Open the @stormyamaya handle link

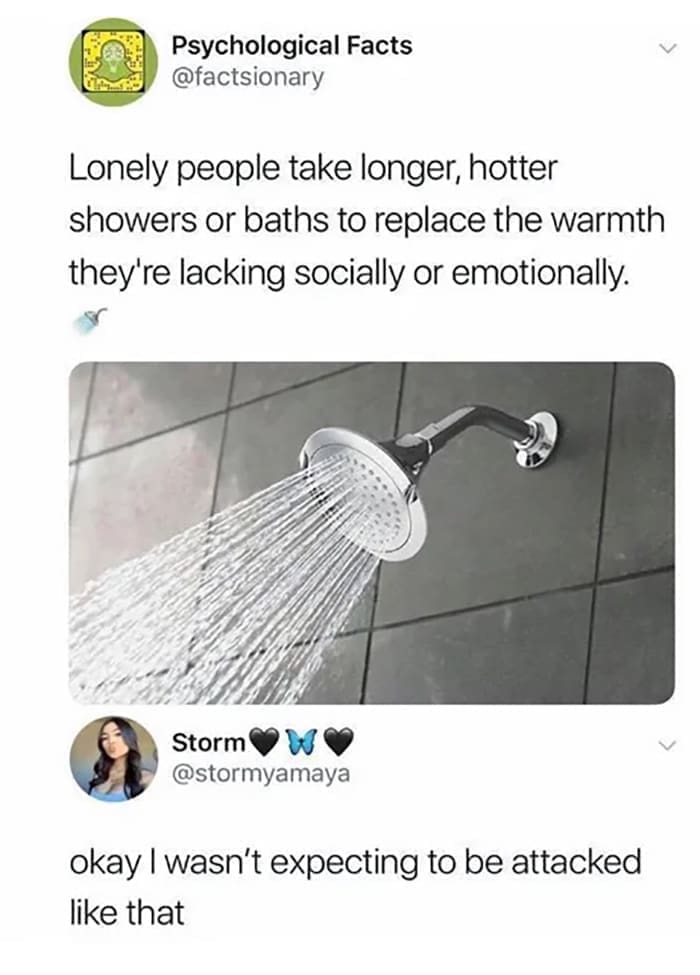point(260,774)
